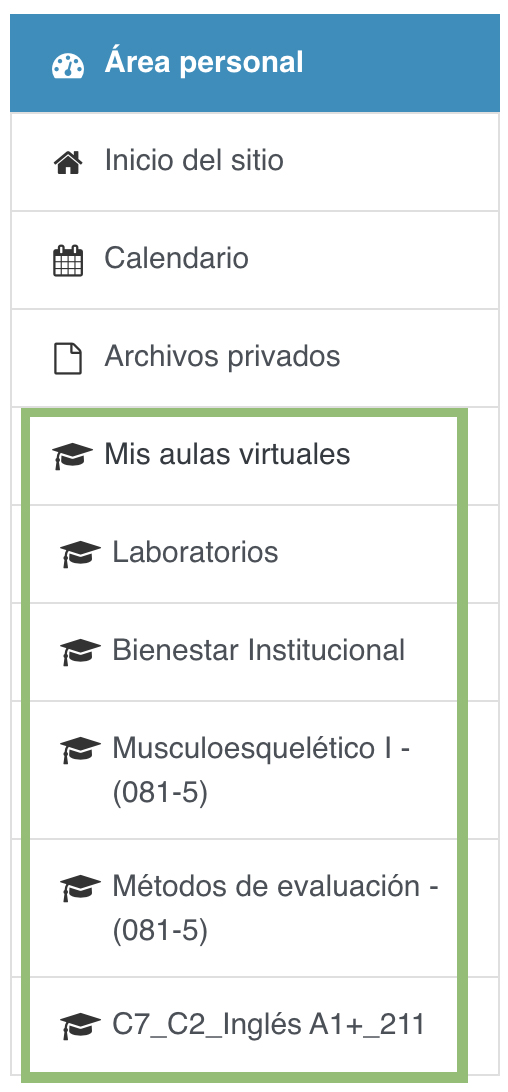Click the graduation cap beside Mis aulas virtuales
Image resolution: width=508 pixels, height=1092 pixels.
[x=72, y=456]
